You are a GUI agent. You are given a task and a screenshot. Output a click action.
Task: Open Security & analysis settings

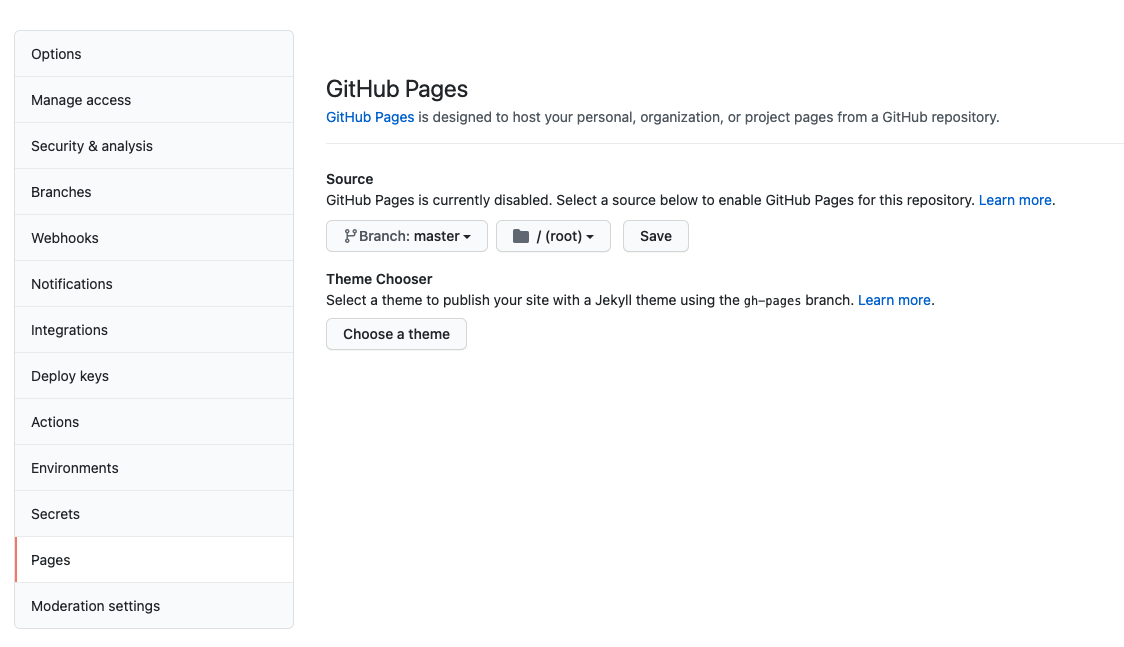point(153,146)
